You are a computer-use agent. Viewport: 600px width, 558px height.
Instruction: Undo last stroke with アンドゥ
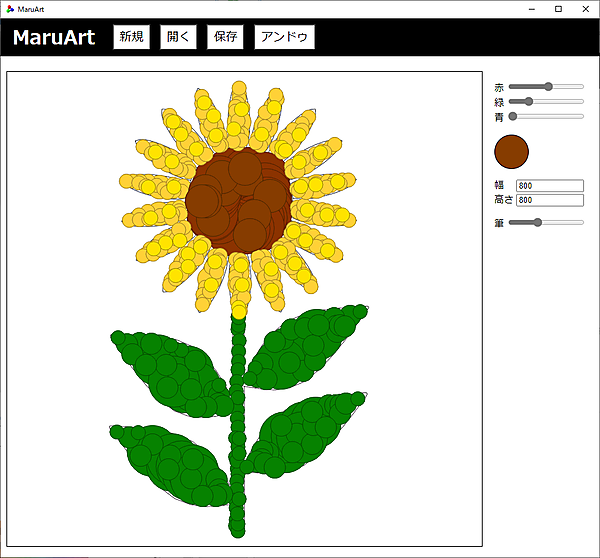284,37
